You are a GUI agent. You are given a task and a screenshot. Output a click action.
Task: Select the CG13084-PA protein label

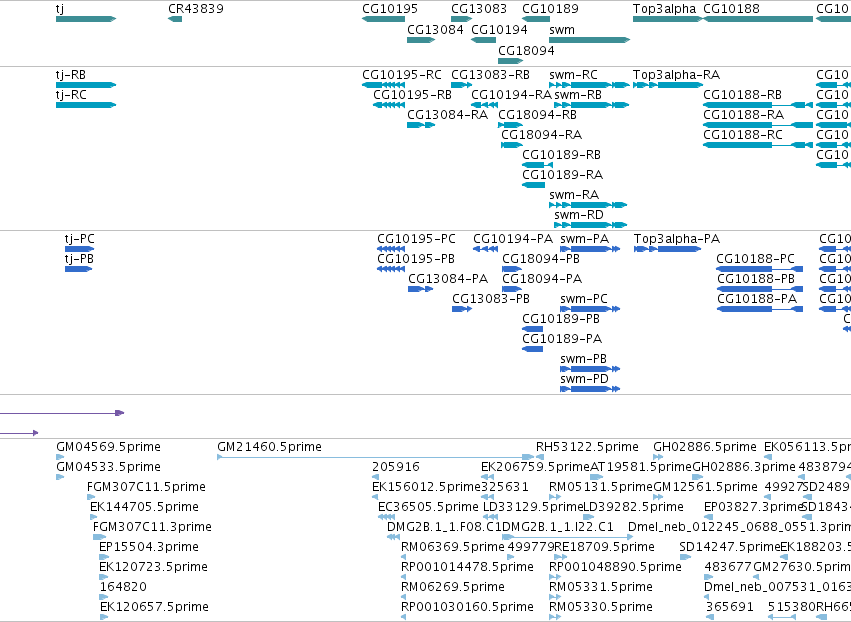(x=448, y=280)
